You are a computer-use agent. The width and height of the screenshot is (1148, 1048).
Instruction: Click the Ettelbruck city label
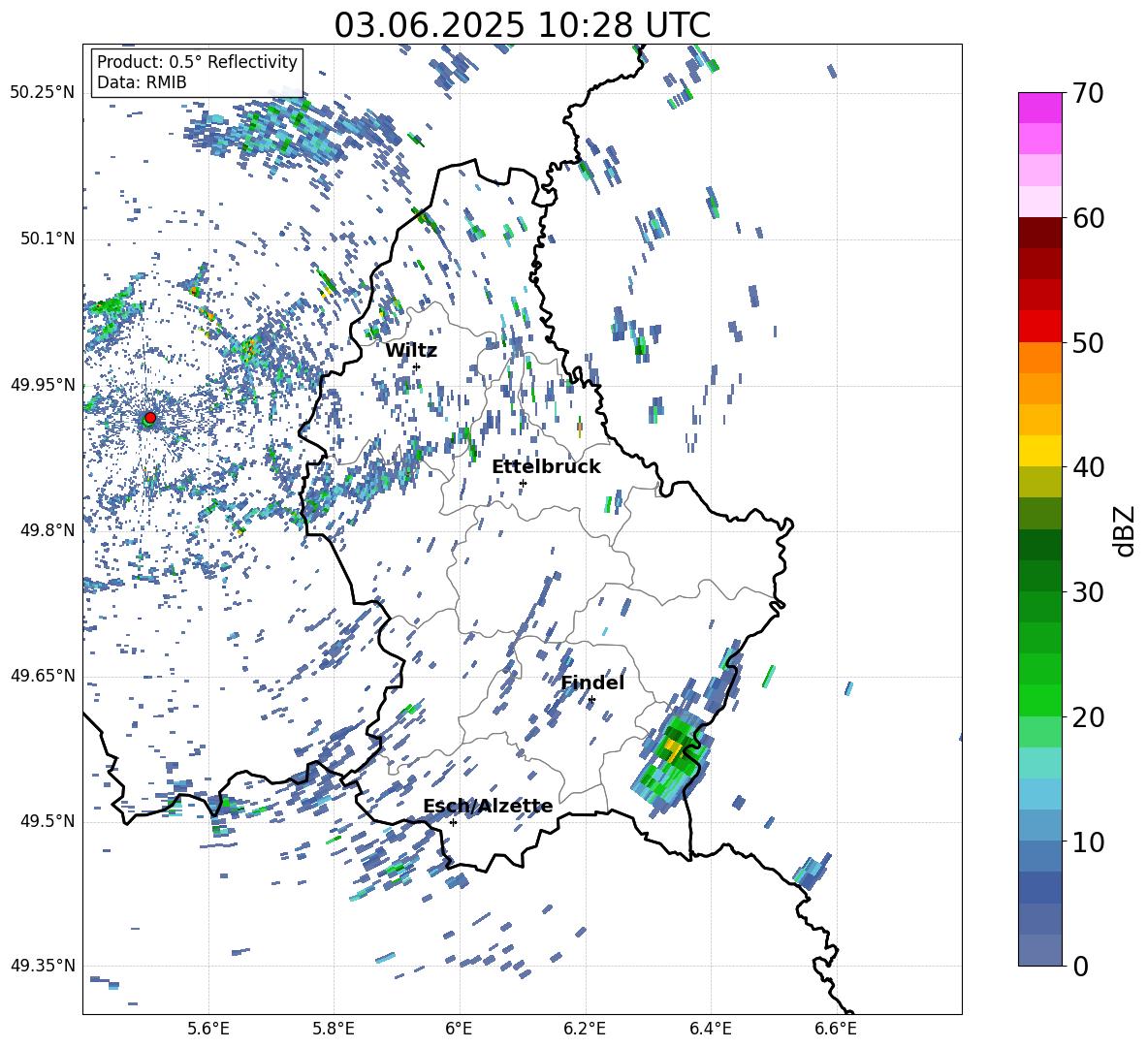click(x=546, y=467)
